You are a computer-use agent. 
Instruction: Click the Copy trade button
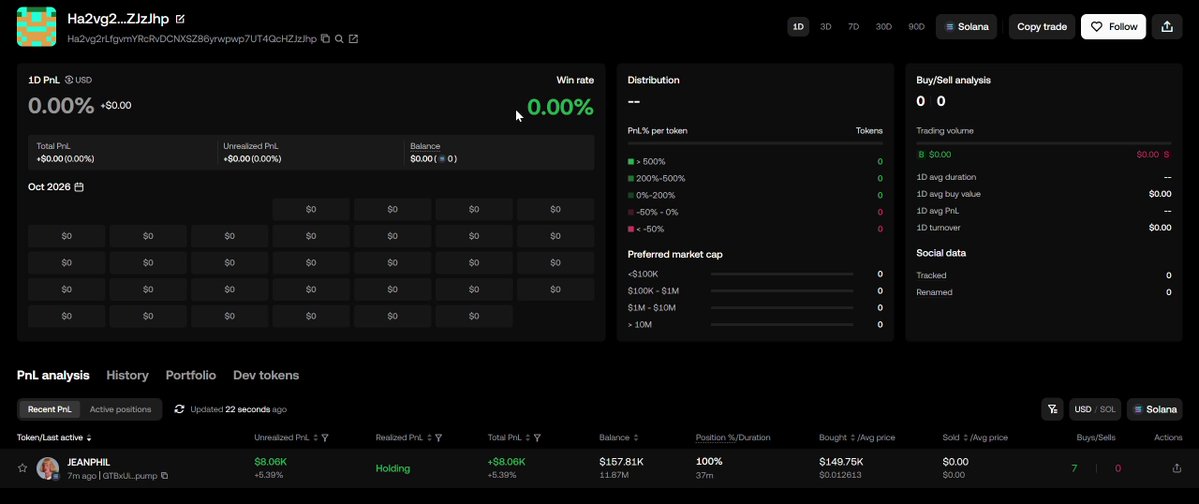[x=1041, y=27]
